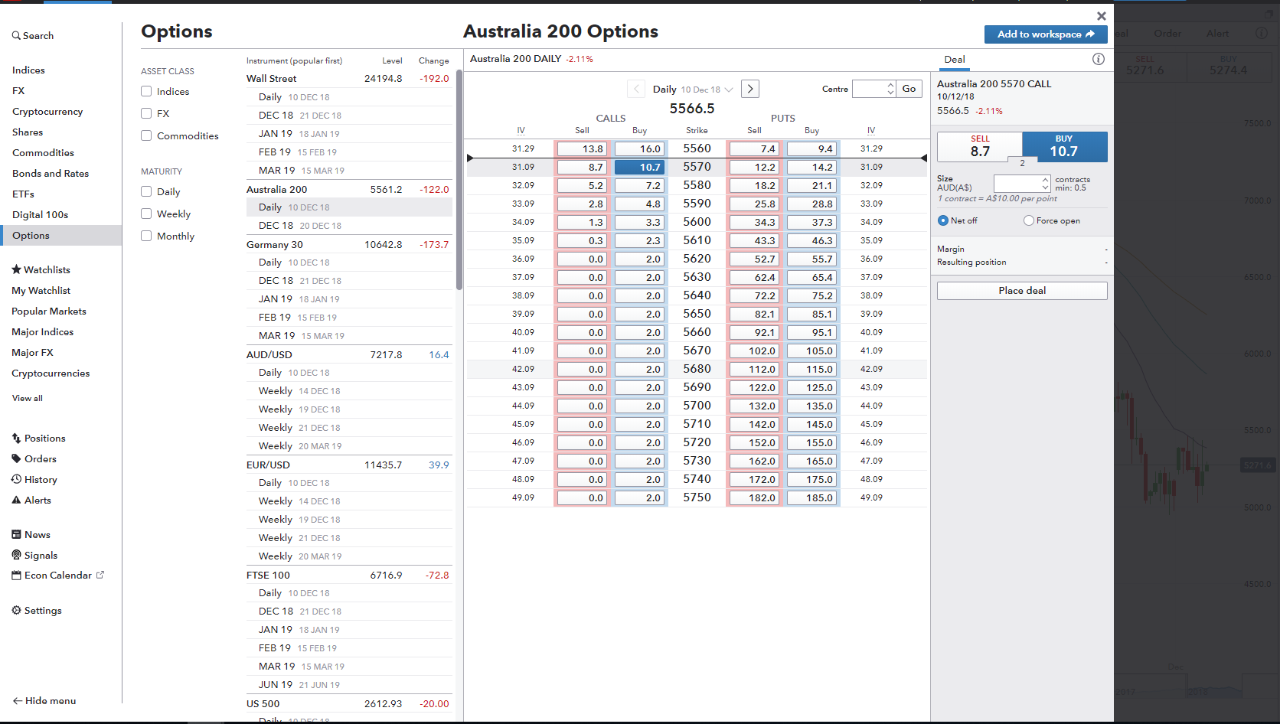Open Alerts in sidebar

tap(31, 500)
